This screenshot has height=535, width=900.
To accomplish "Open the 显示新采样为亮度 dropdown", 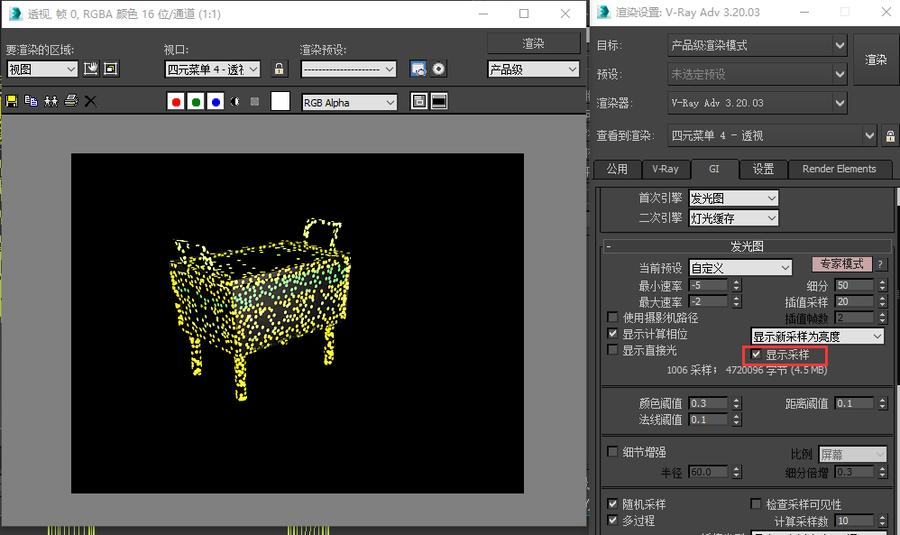I will tap(817, 336).
